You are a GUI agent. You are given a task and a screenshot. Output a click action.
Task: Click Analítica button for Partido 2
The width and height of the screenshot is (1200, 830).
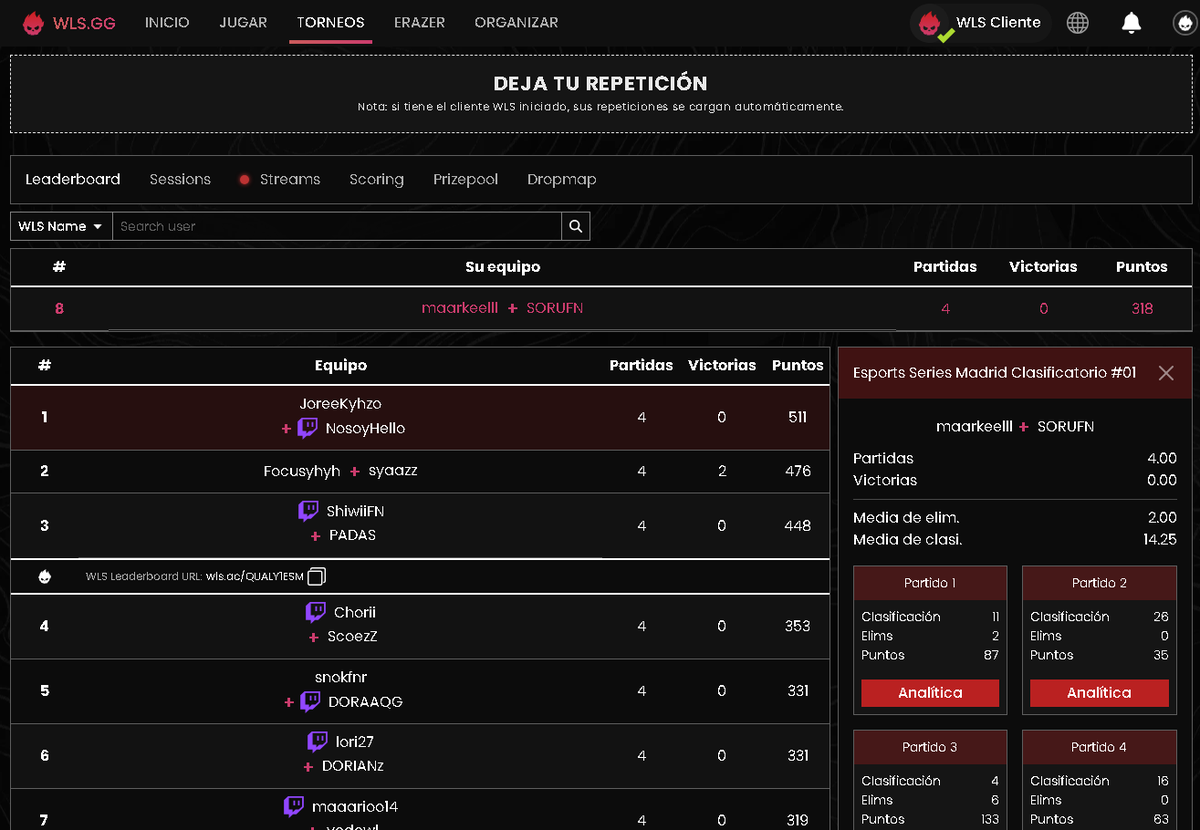point(1099,693)
